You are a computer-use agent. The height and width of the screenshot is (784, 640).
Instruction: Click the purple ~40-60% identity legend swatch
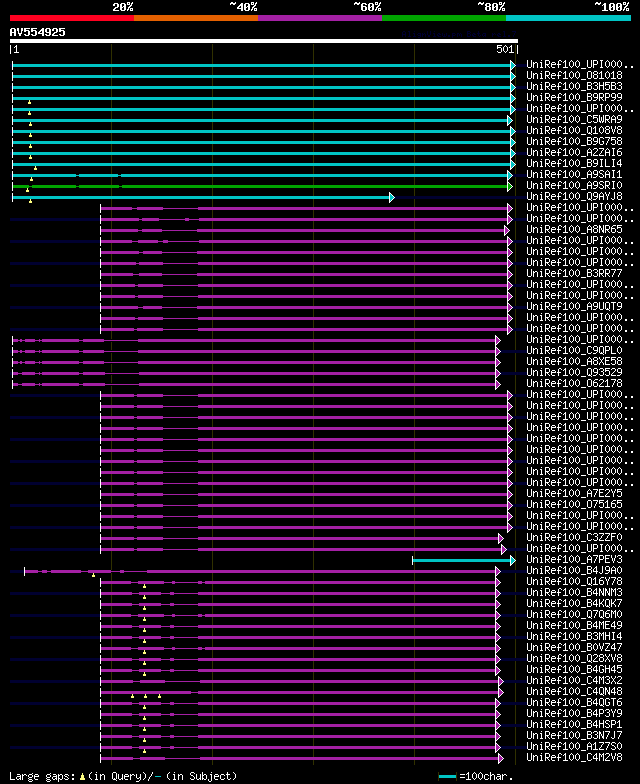coord(320,18)
